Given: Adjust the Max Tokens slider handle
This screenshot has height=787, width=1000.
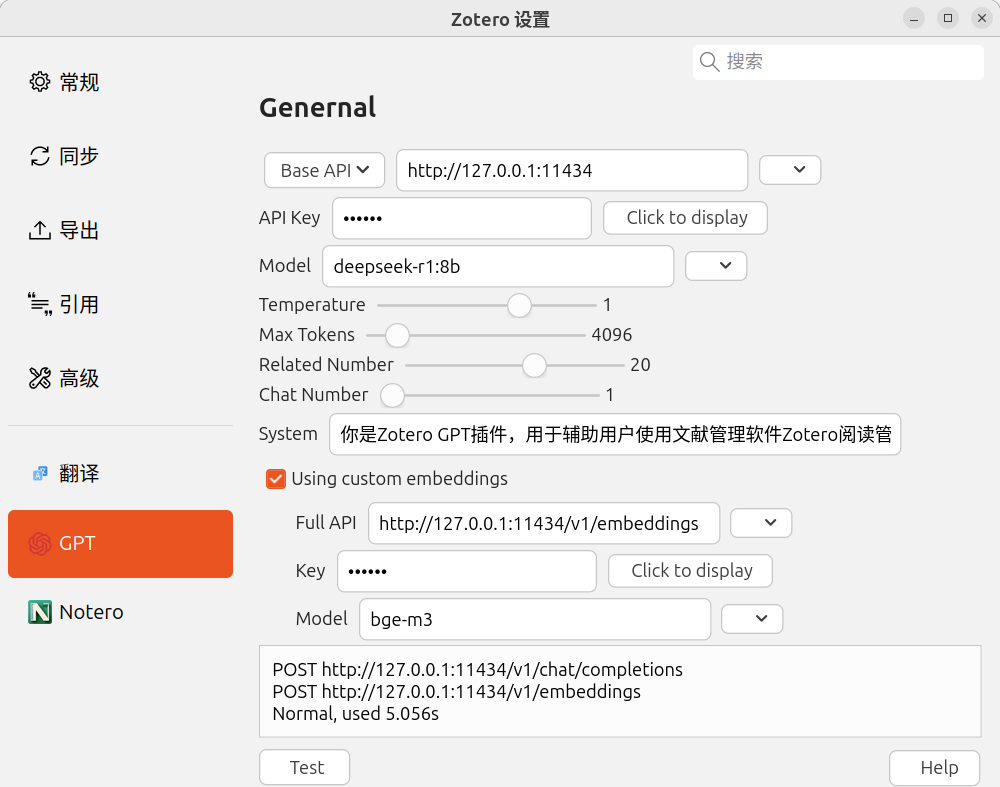Looking at the screenshot, I should click(x=397, y=335).
